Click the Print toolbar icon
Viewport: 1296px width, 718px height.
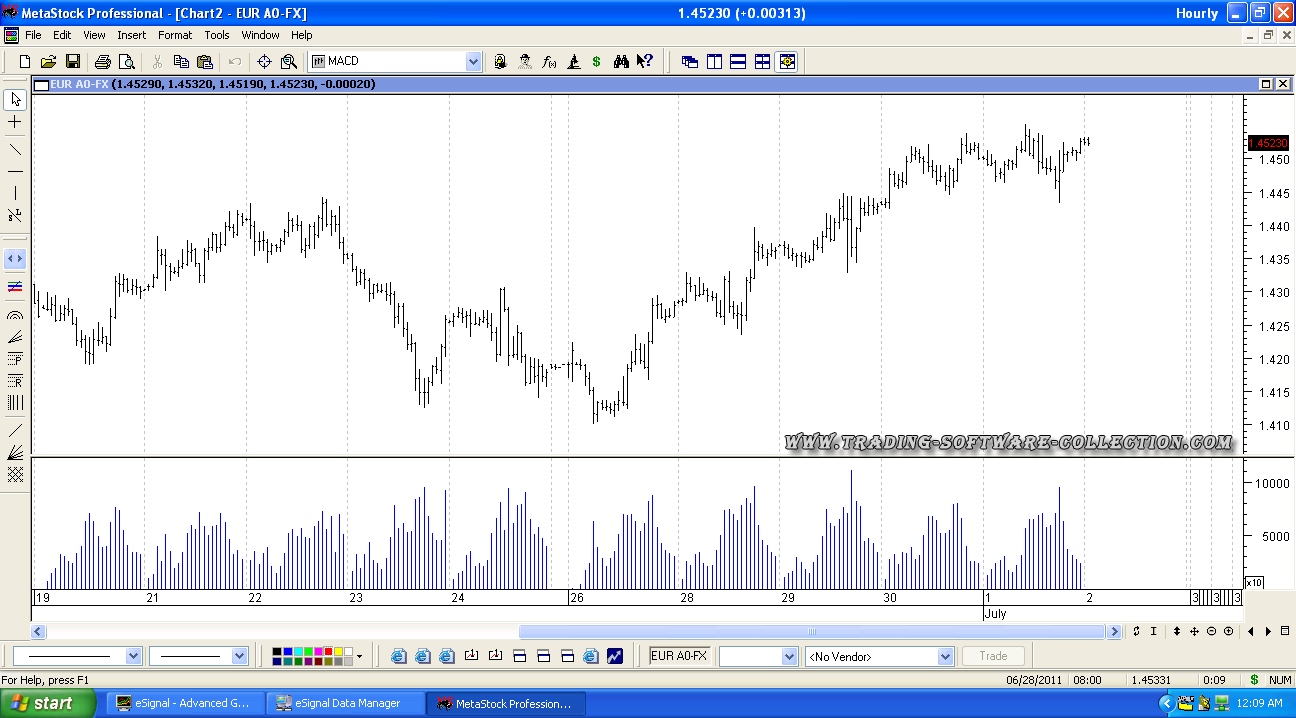pyautogui.click(x=102, y=62)
